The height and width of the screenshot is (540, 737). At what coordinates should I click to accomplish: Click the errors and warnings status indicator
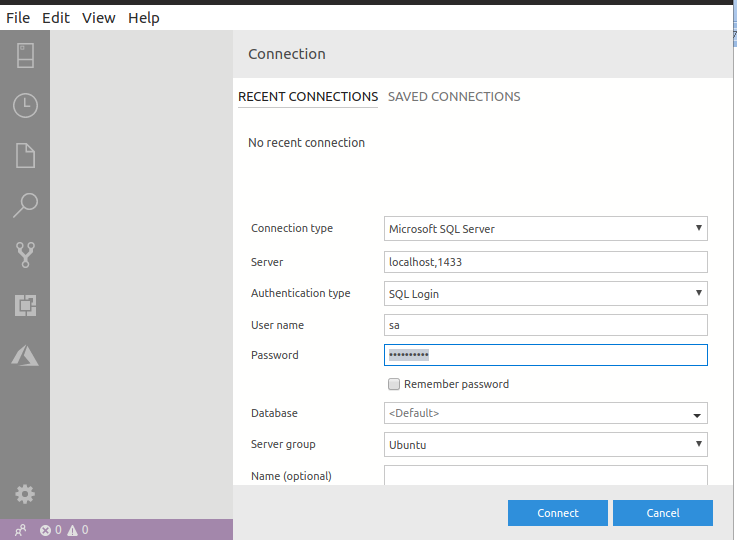pos(64,530)
